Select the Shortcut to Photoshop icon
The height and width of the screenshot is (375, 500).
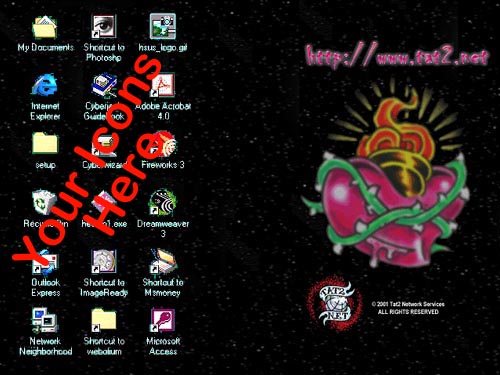[104, 27]
